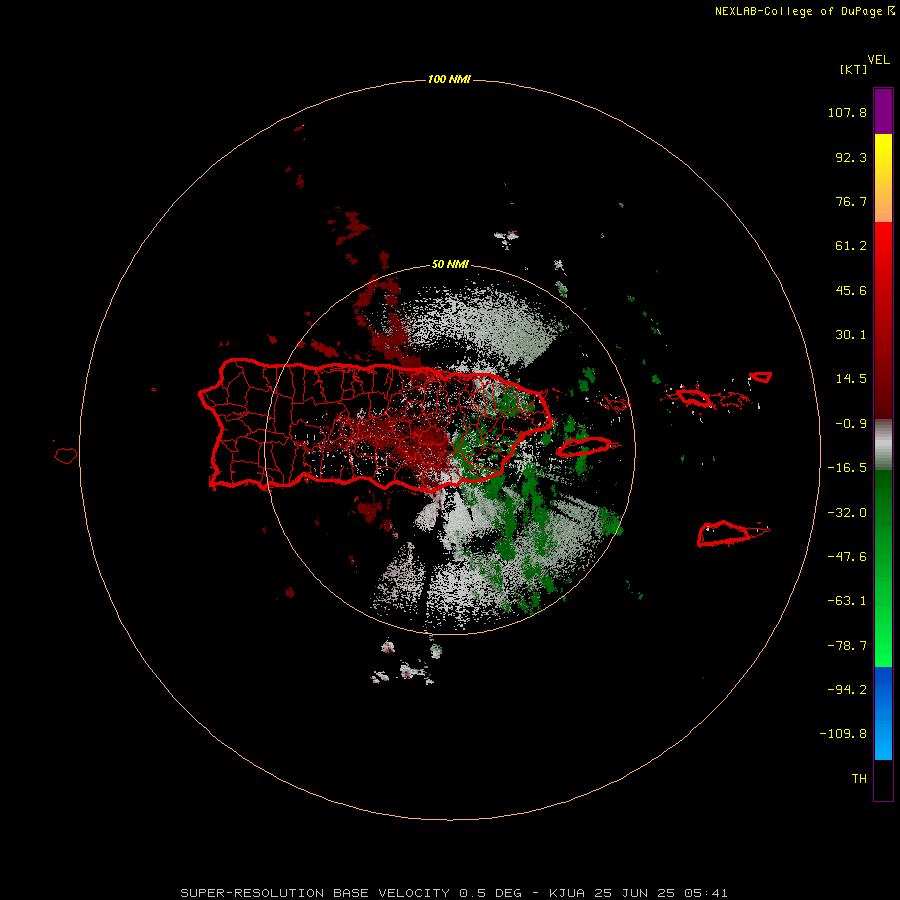Click the '50 NMI' range ring label
The image size is (900, 900).
450,264
